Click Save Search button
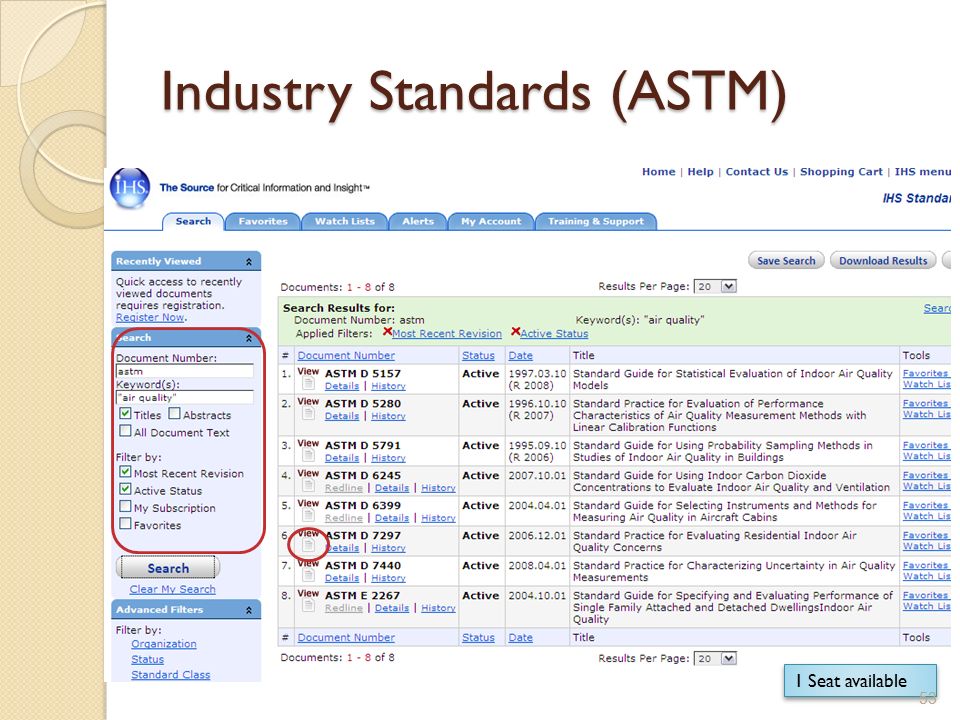 (786, 261)
